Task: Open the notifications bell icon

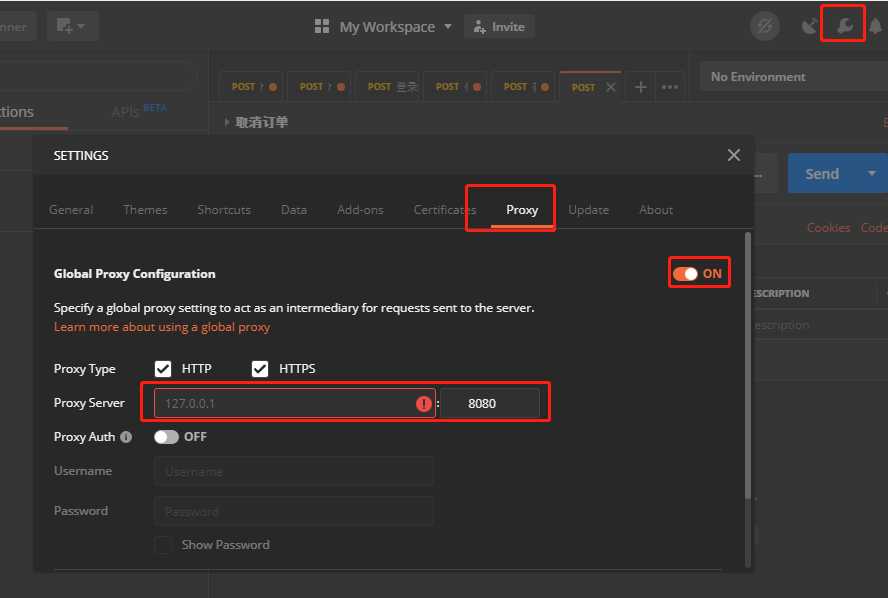Action: pyautogui.click(x=876, y=25)
